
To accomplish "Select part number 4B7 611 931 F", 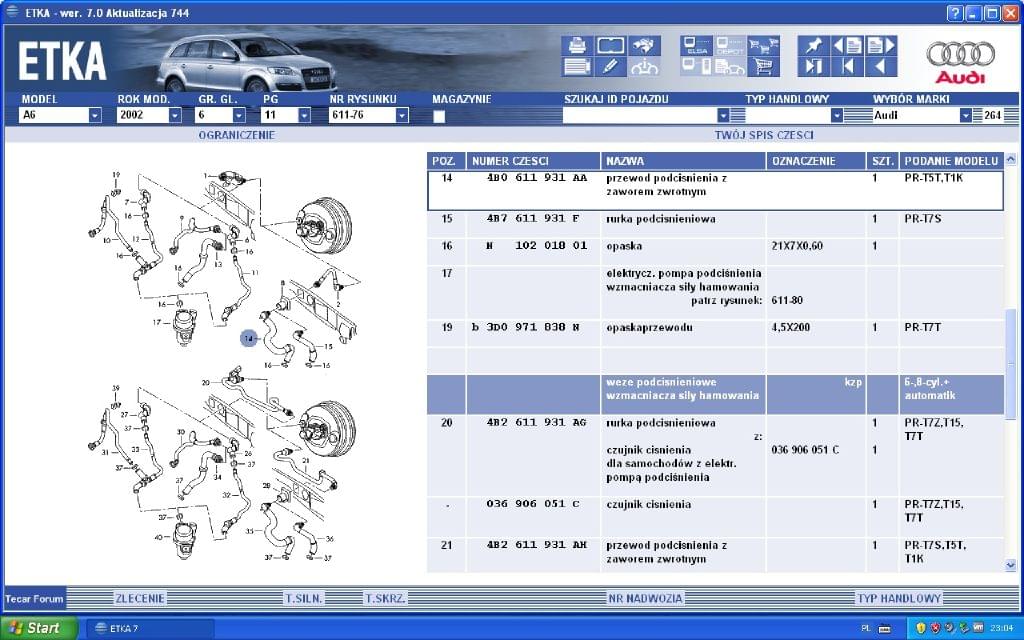I will point(533,219).
